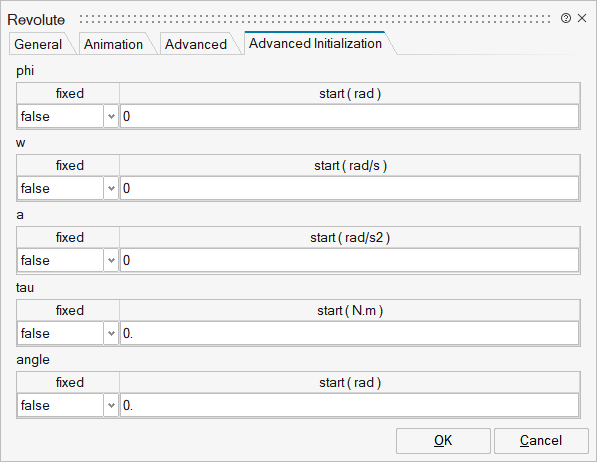The height and width of the screenshot is (462, 597).
Task: Click the Cancel button
Action: coord(541,441)
